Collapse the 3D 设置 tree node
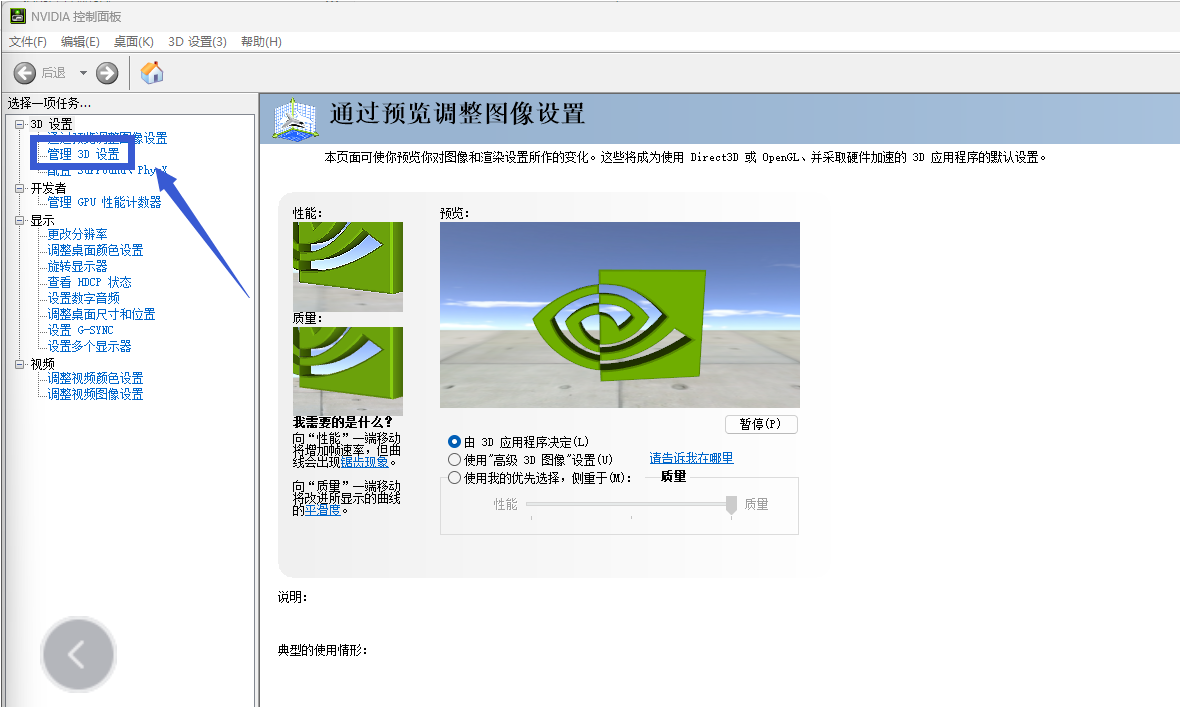1180x707 pixels. click(x=20, y=124)
